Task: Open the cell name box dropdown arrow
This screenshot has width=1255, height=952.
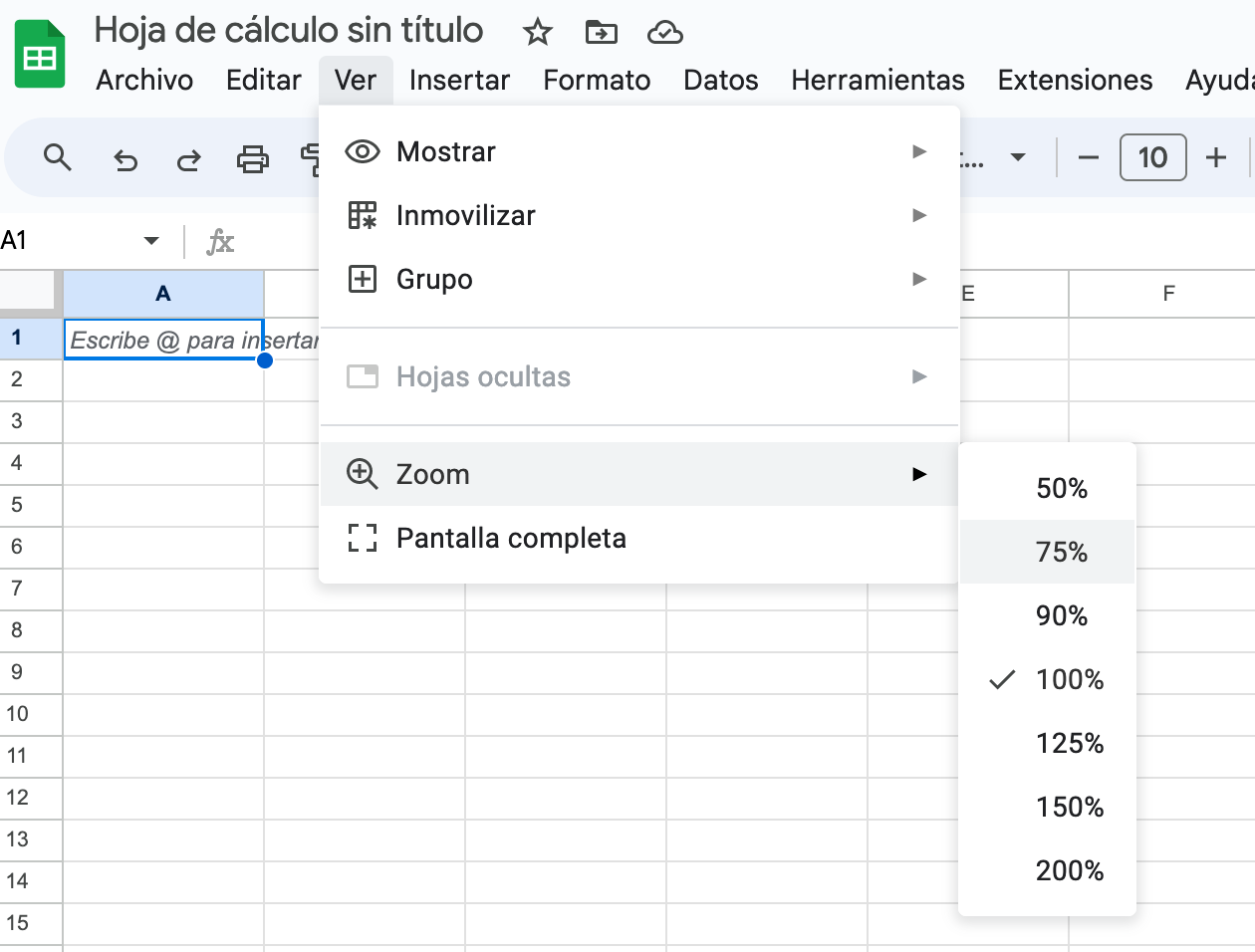Action: pyautogui.click(x=151, y=241)
